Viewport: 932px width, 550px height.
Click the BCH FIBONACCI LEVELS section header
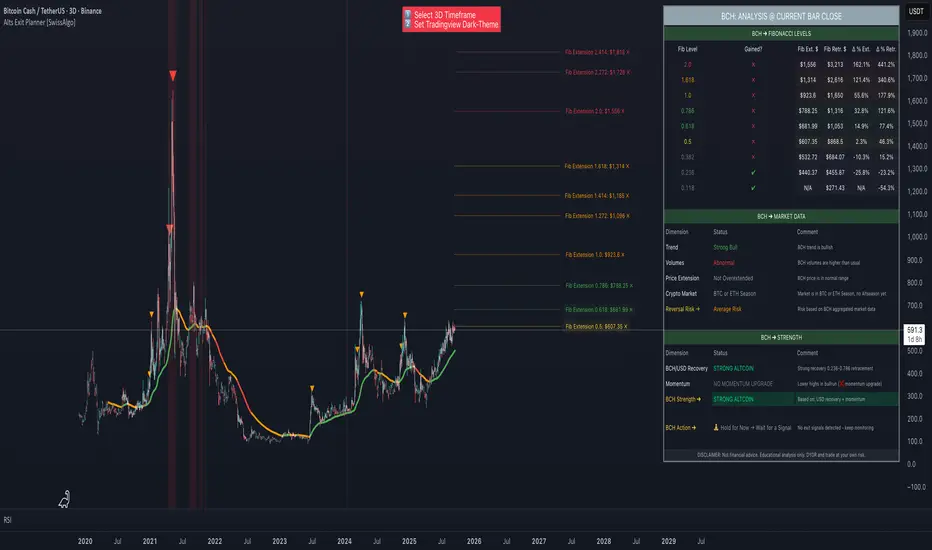tap(781, 34)
